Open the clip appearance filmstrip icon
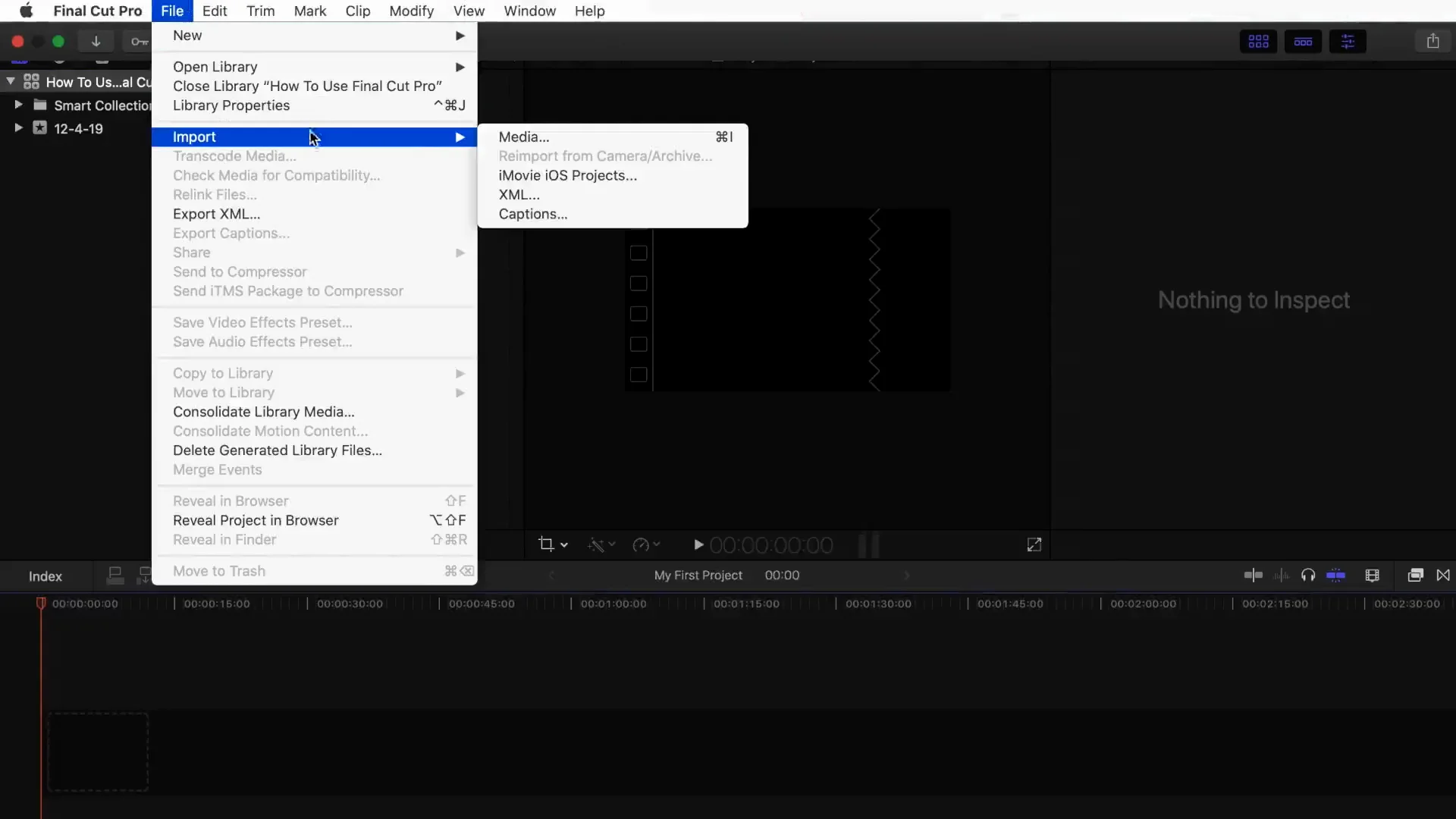The height and width of the screenshot is (819, 1456). coord(1372,576)
